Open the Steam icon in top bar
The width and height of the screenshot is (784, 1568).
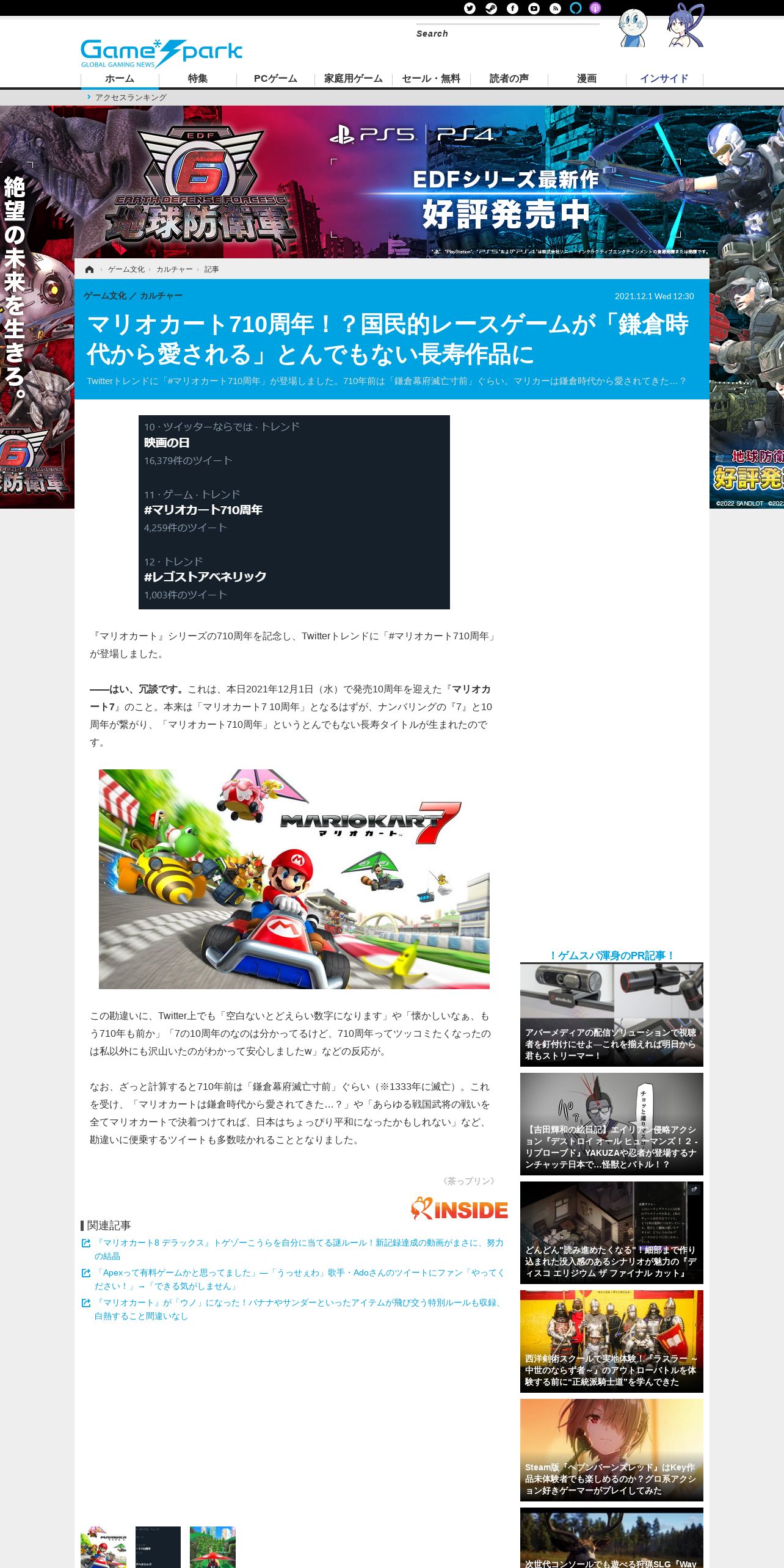[x=491, y=8]
